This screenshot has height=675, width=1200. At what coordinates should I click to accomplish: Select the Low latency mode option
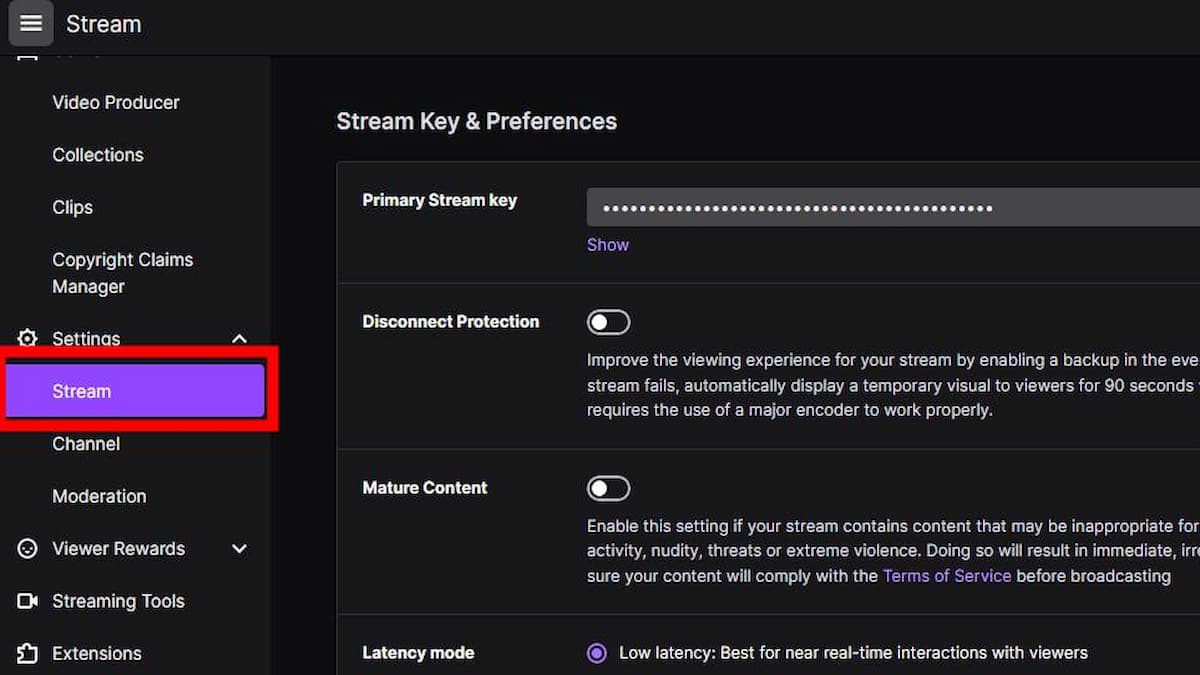(597, 652)
